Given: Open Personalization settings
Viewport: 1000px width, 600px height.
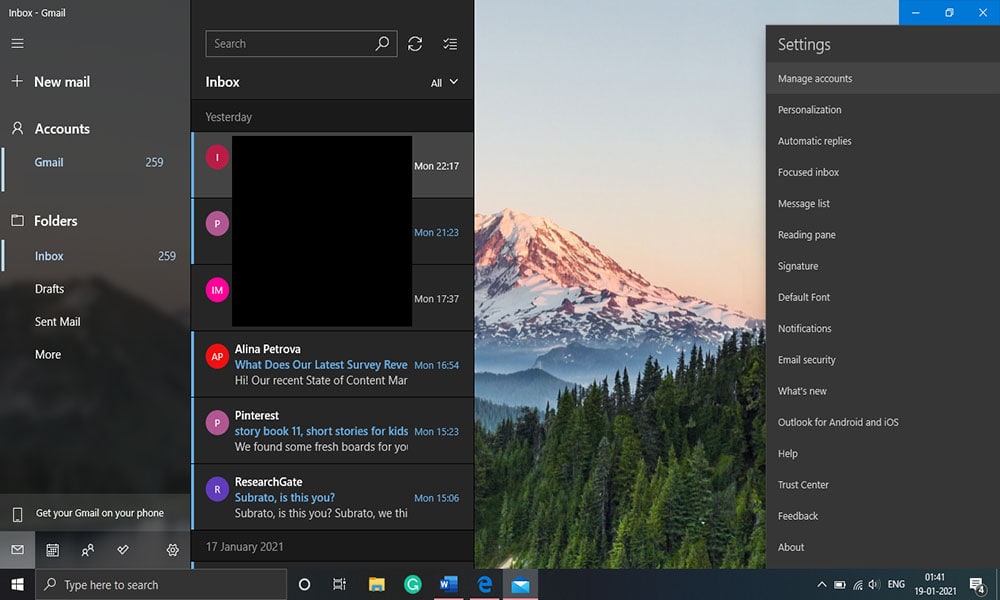Looking at the screenshot, I should tap(883, 110).
